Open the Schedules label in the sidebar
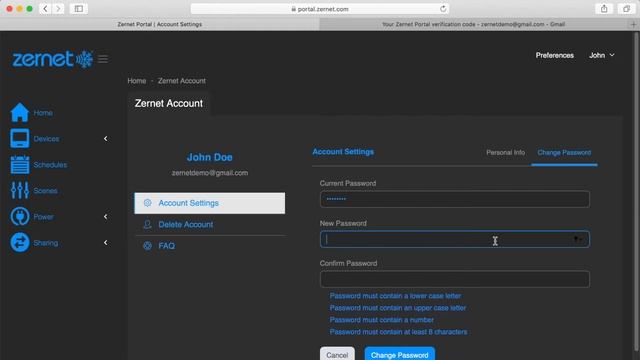The height and width of the screenshot is (360, 640). 50,165
